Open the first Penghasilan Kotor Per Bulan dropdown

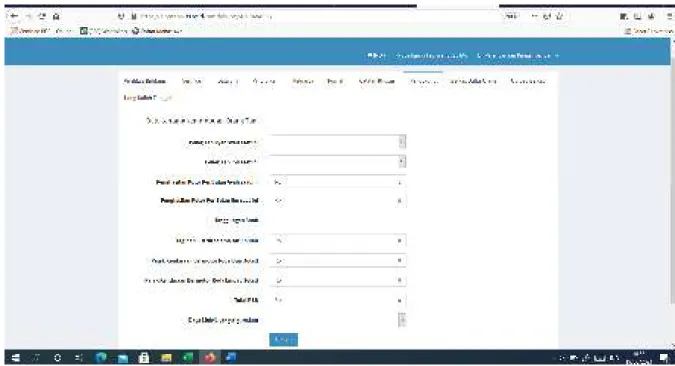pyautogui.click(x=338, y=182)
